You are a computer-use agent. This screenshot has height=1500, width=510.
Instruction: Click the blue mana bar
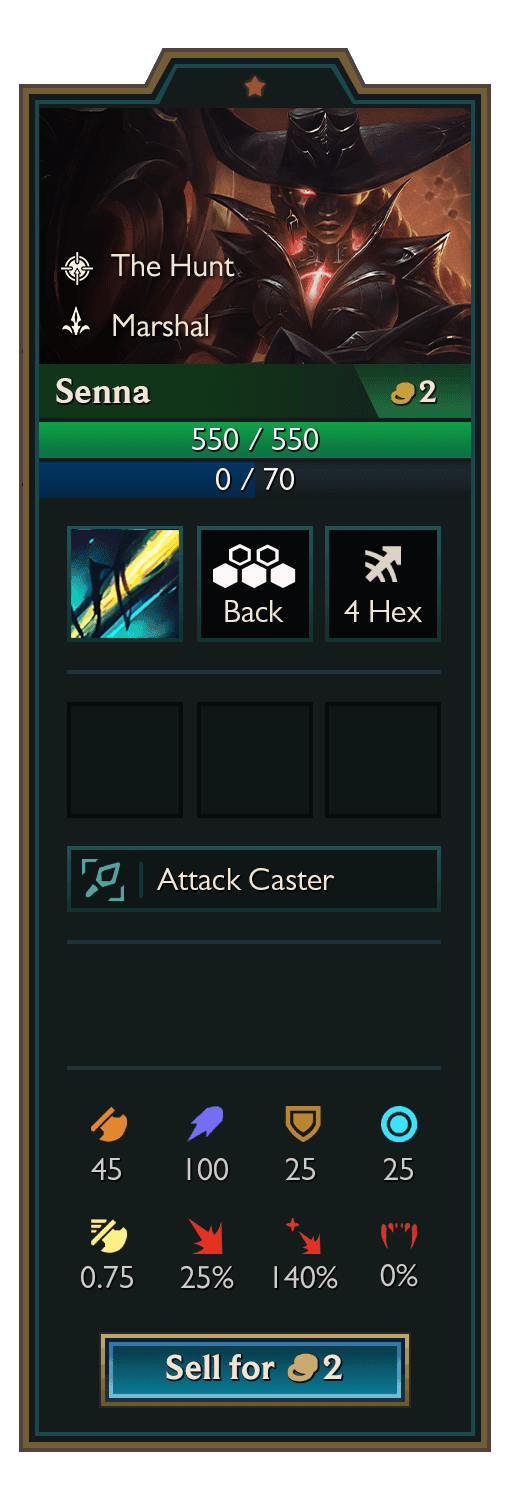tap(255, 479)
